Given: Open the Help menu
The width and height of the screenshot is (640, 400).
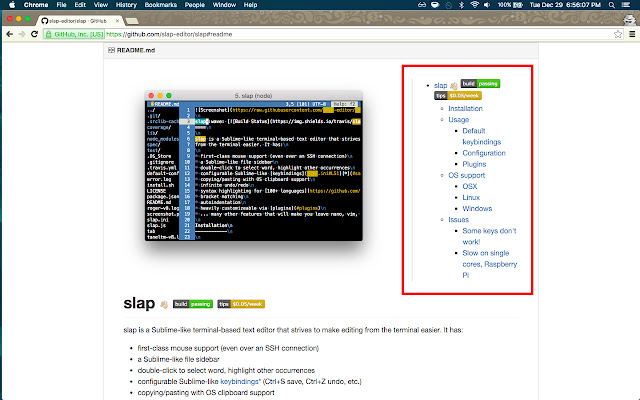Looking at the screenshot, I should pos(250,5).
